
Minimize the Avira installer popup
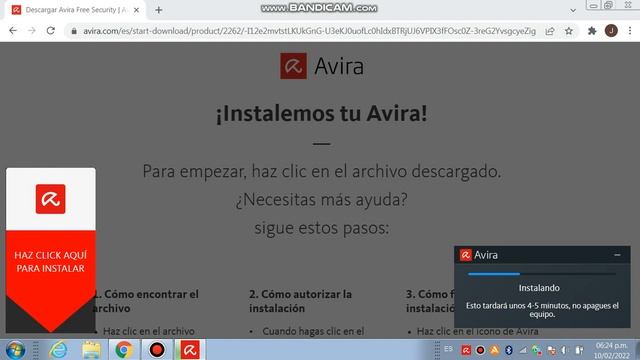[617, 255]
